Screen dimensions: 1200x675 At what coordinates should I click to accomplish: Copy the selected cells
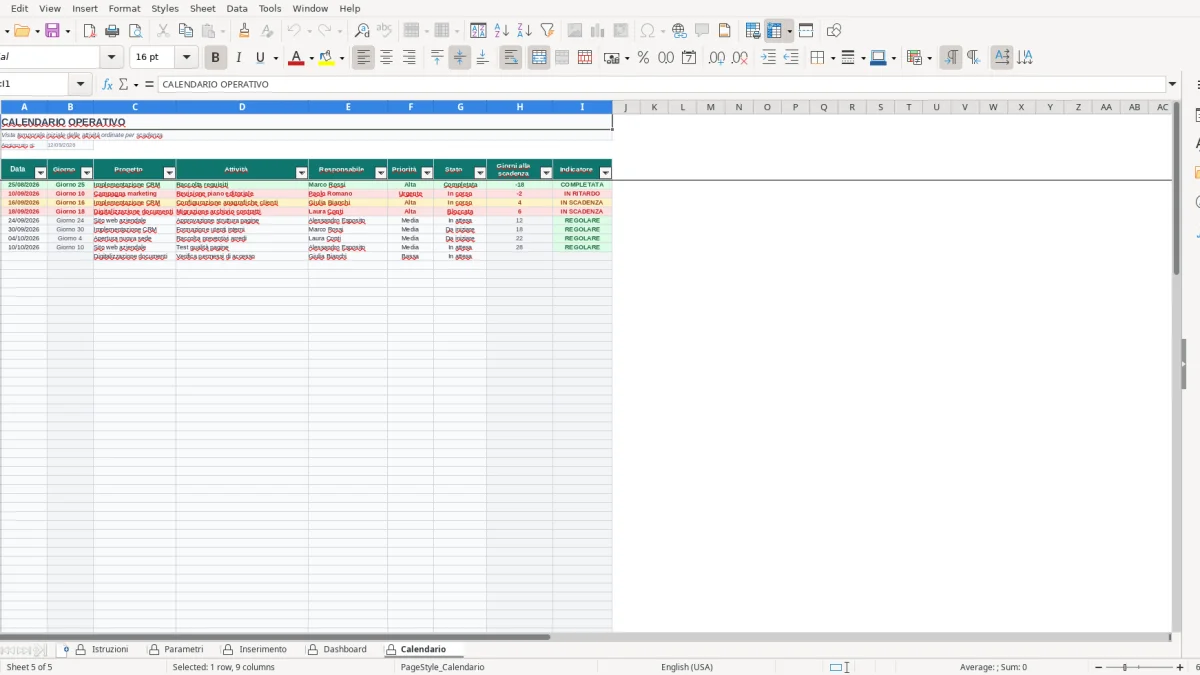pyautogui.click(x=185, y=31)
